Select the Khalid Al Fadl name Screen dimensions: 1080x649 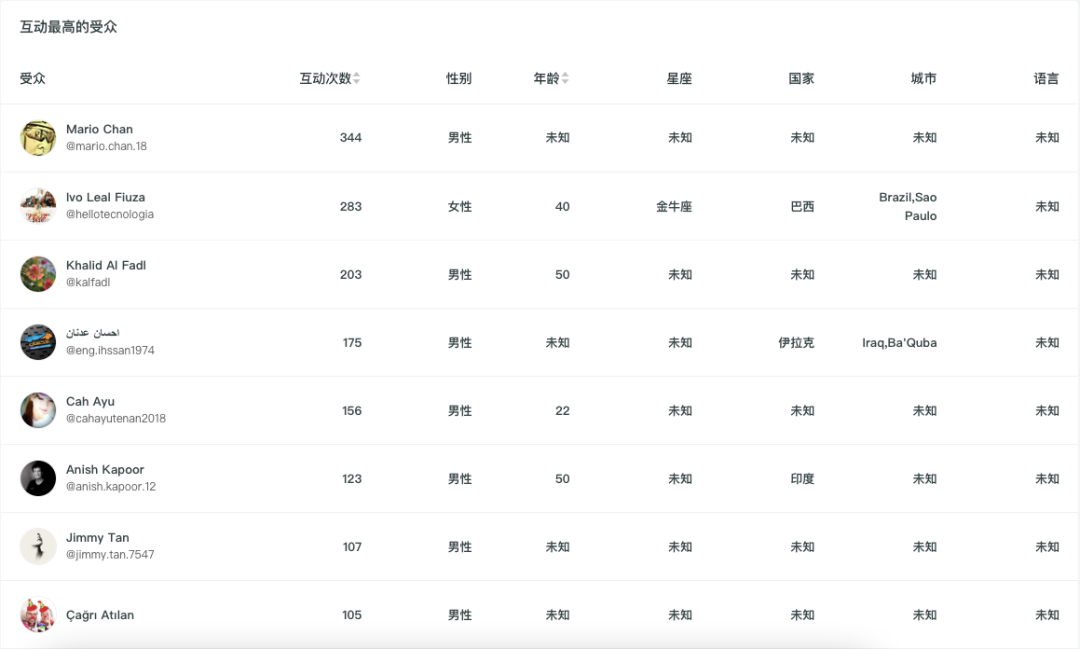[106, 265]
